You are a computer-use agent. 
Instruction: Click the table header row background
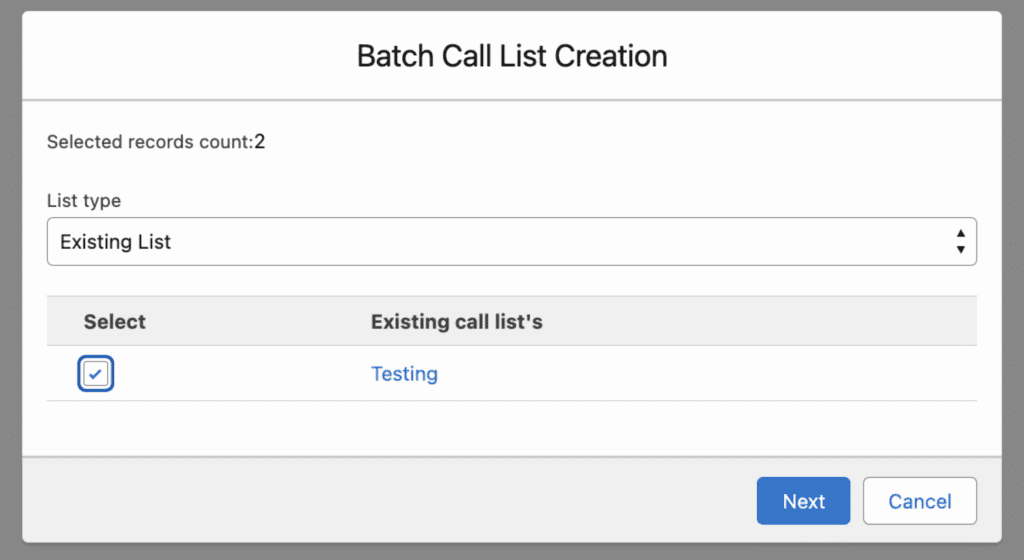[x=750, y=321]
